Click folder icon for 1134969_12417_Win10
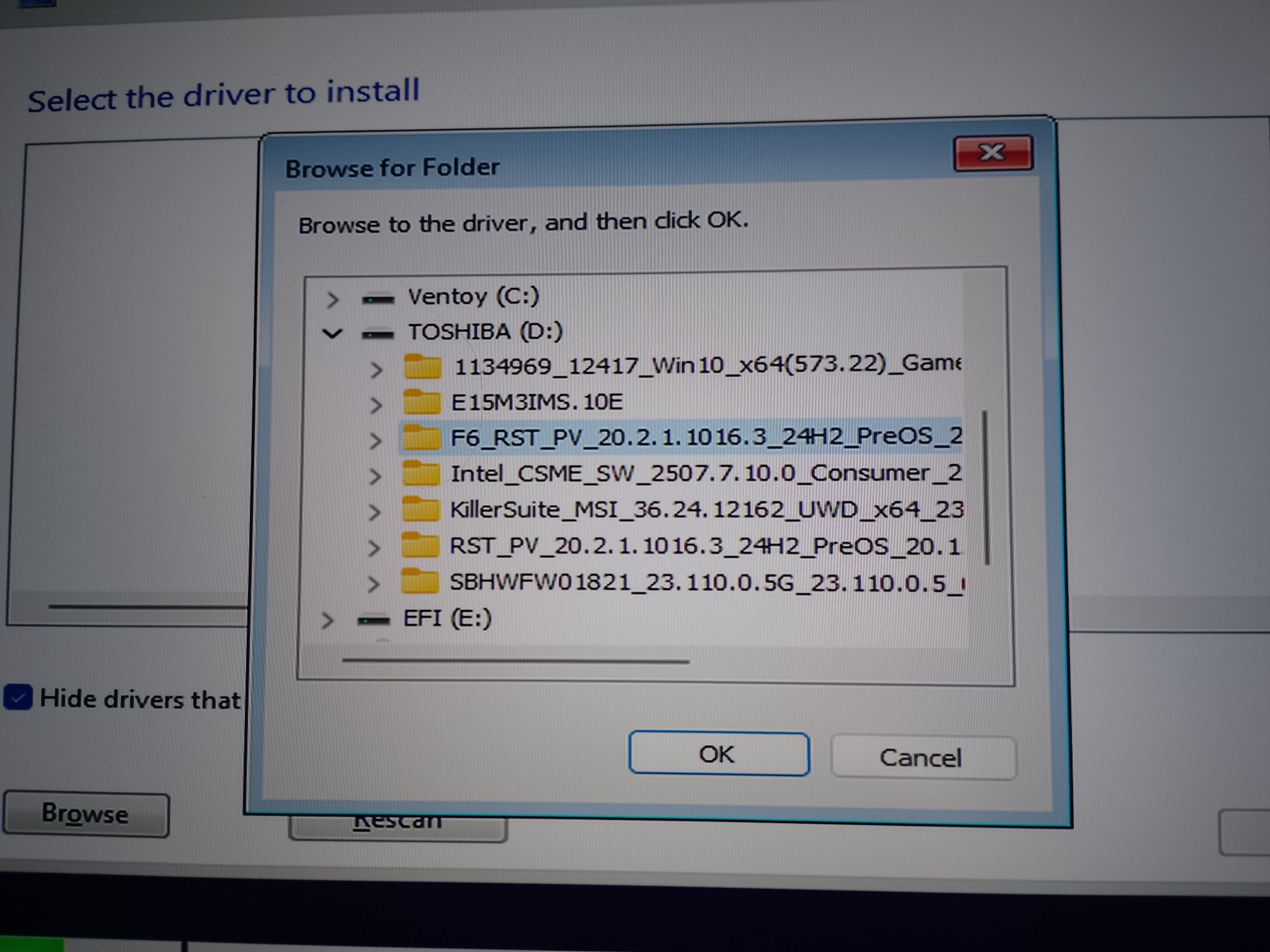This screenshot has height=952, width=1270. (x=422, y=367)
